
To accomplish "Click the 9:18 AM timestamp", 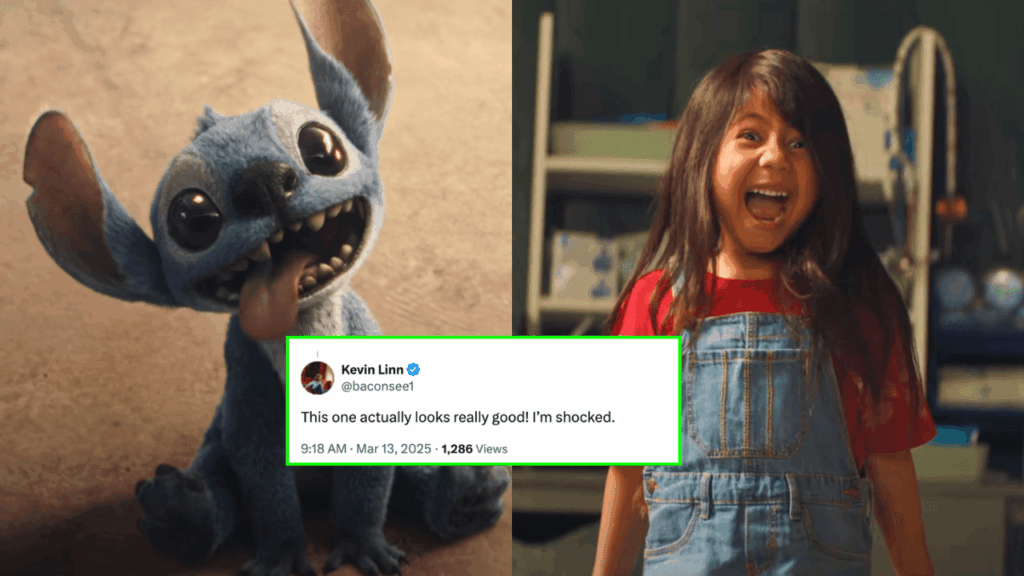I will 323,449.
